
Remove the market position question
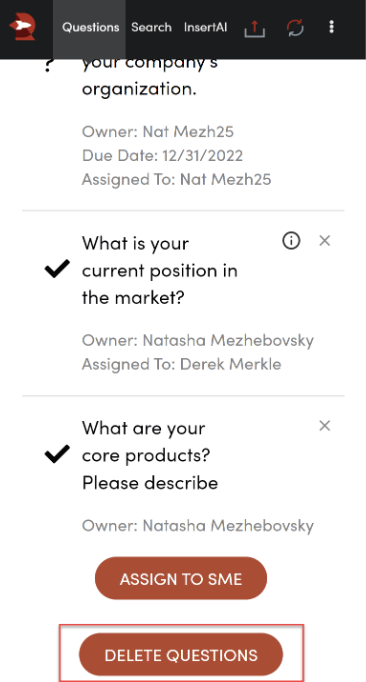[325, 241]
